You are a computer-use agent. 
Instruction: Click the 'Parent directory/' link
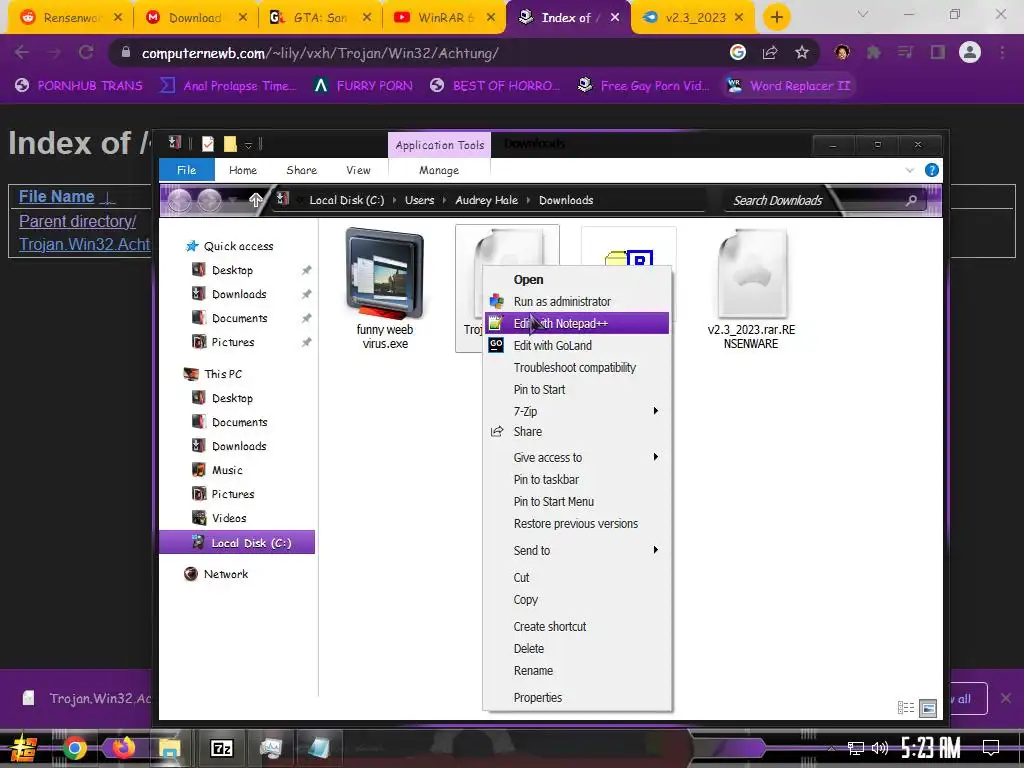click(x=77, y=221)
